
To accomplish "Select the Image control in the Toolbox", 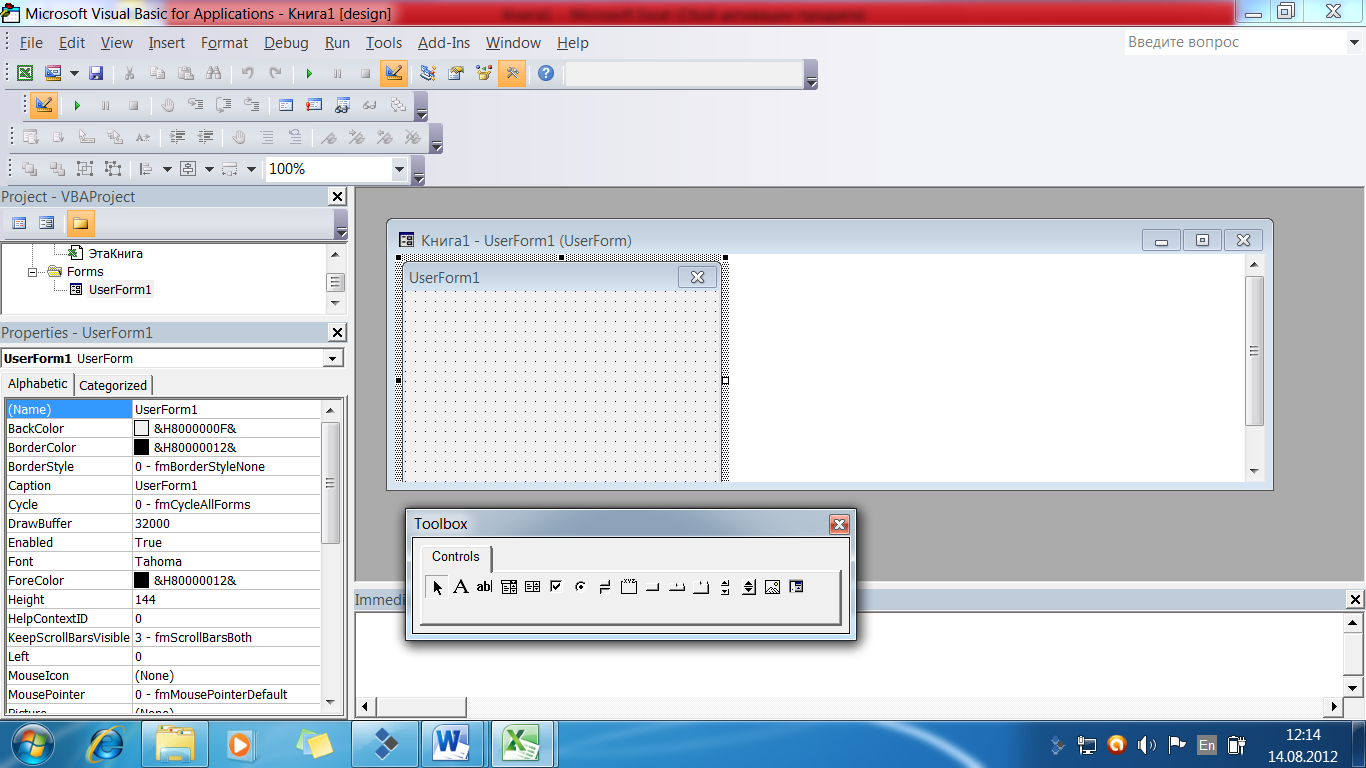I will tap(772, 587).
